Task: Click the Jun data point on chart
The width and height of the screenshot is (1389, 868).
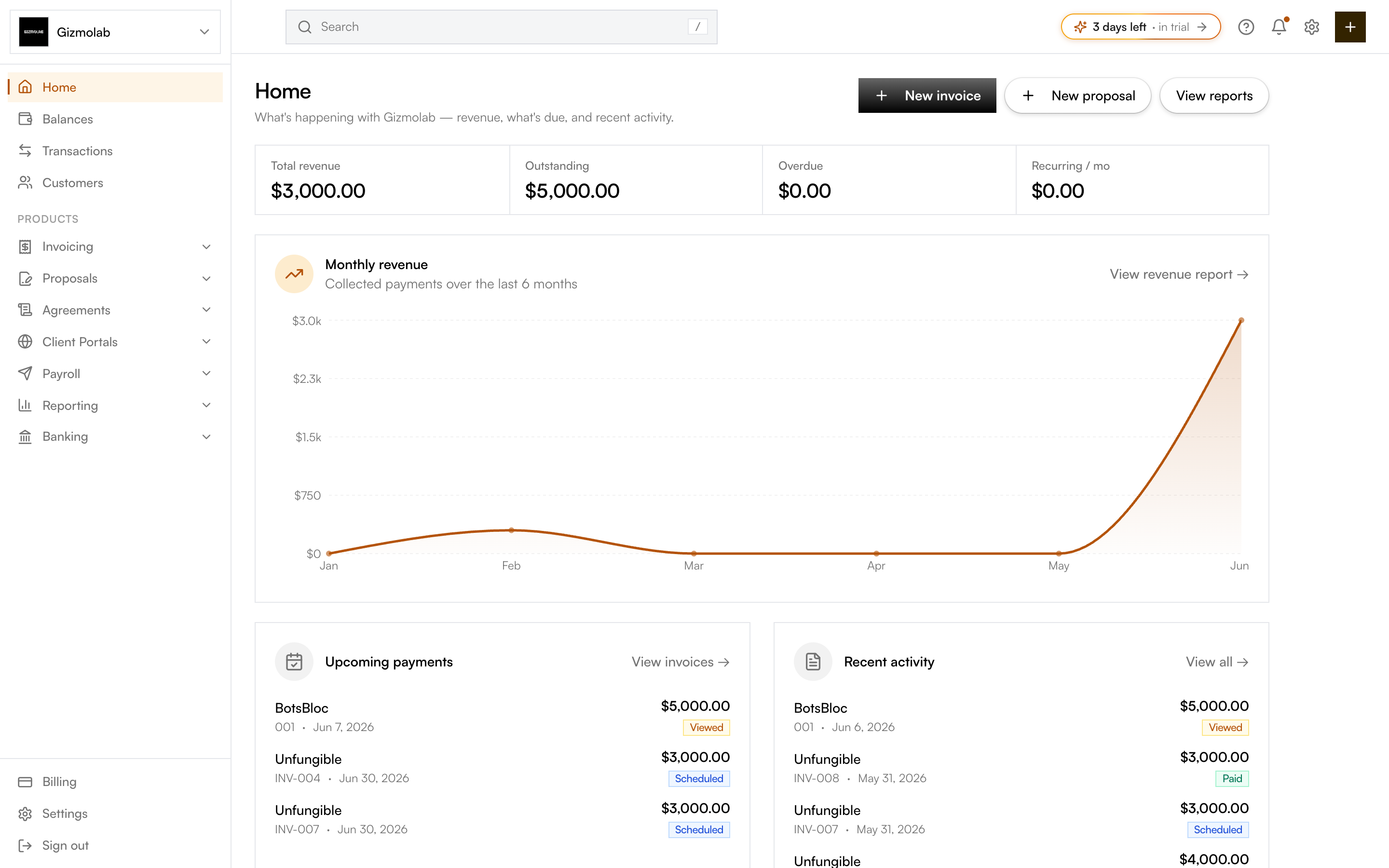Action: coord(1241,320)
